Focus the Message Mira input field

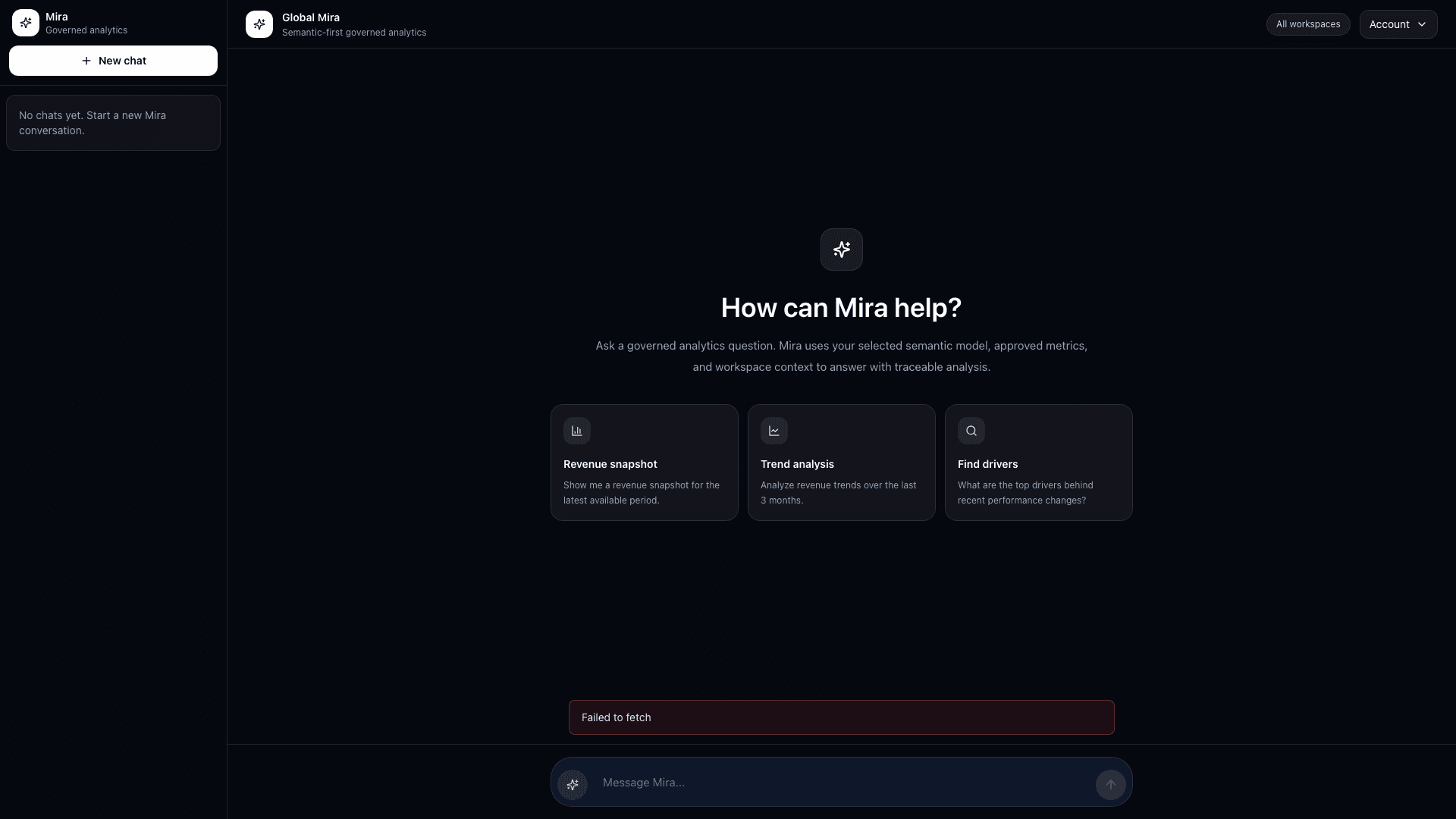coord(842,783)
